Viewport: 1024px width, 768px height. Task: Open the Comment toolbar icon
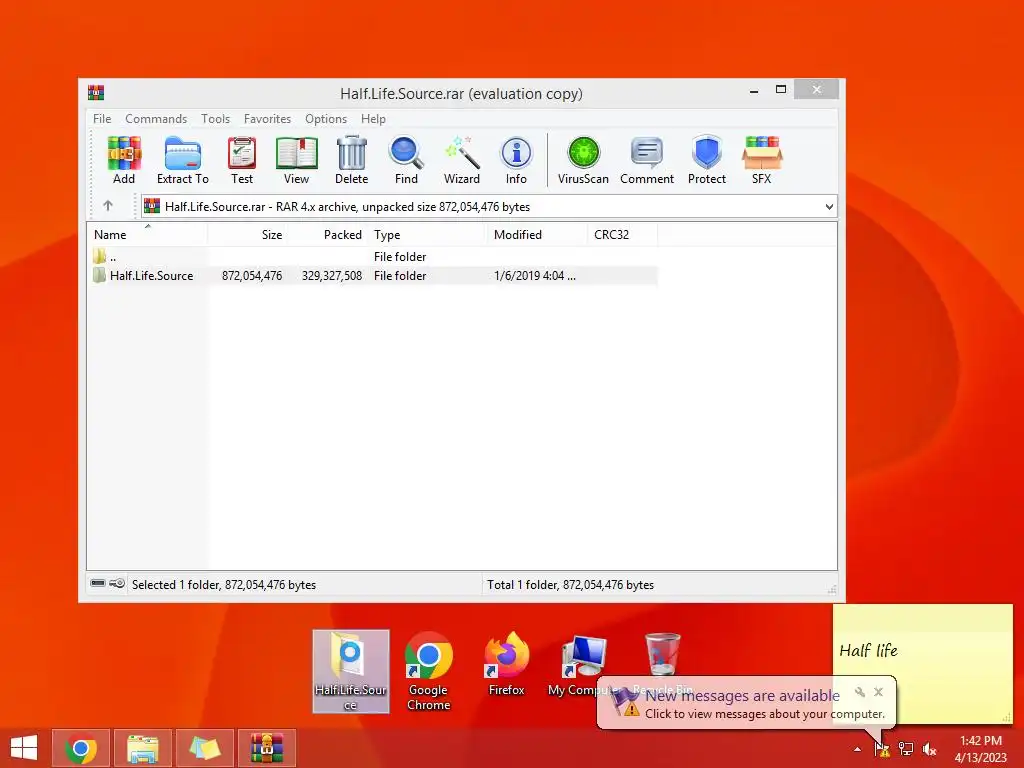(647, 161)
